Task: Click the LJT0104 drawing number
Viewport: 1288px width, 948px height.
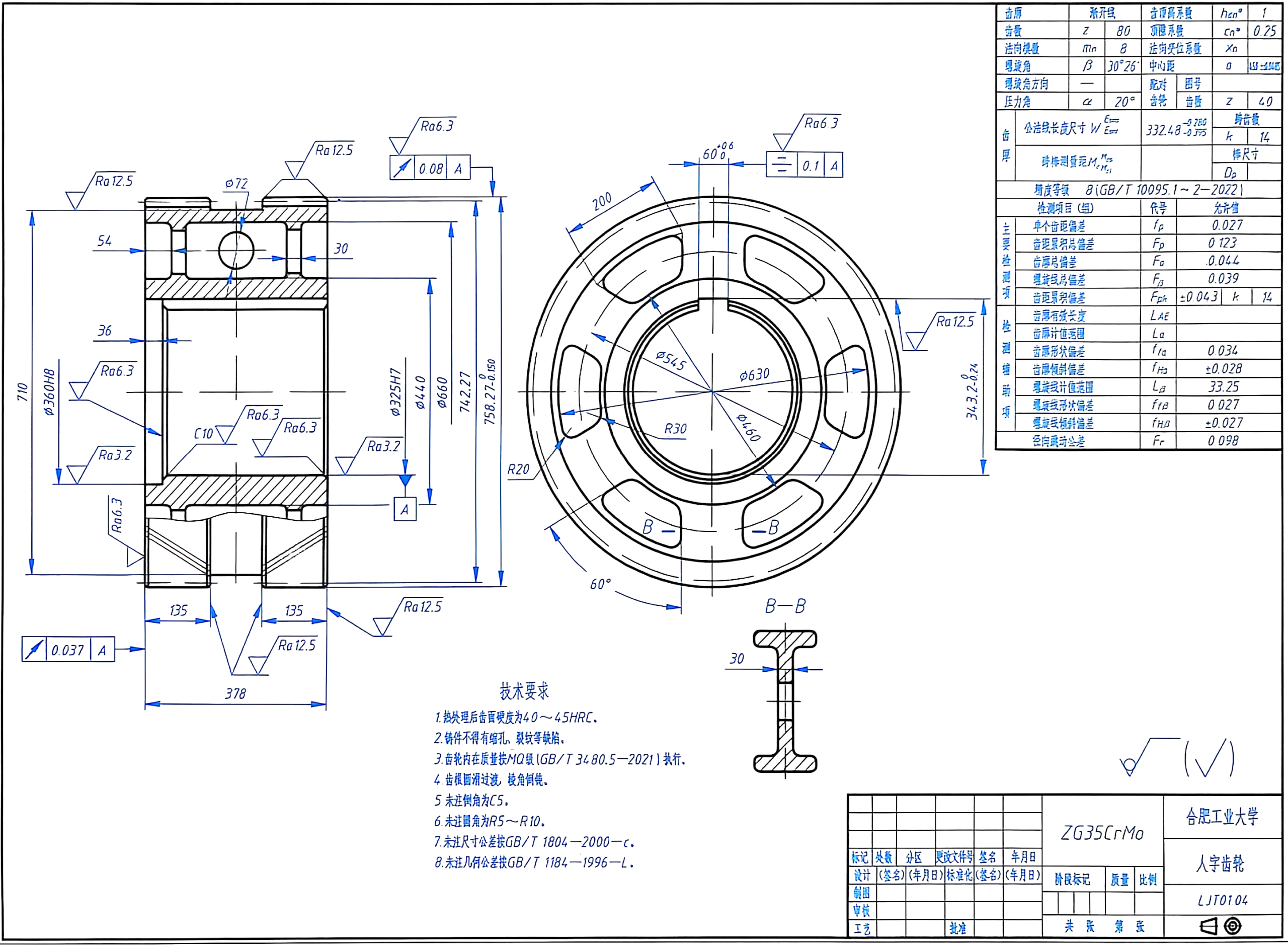Action: [x=1223, y=900]
